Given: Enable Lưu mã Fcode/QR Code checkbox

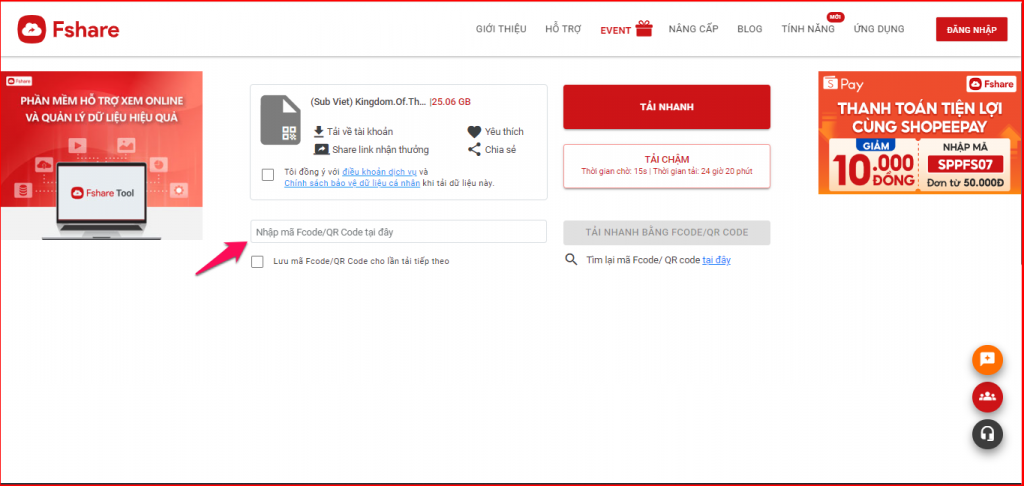Looking at the screenshot, I should (258, 261).
